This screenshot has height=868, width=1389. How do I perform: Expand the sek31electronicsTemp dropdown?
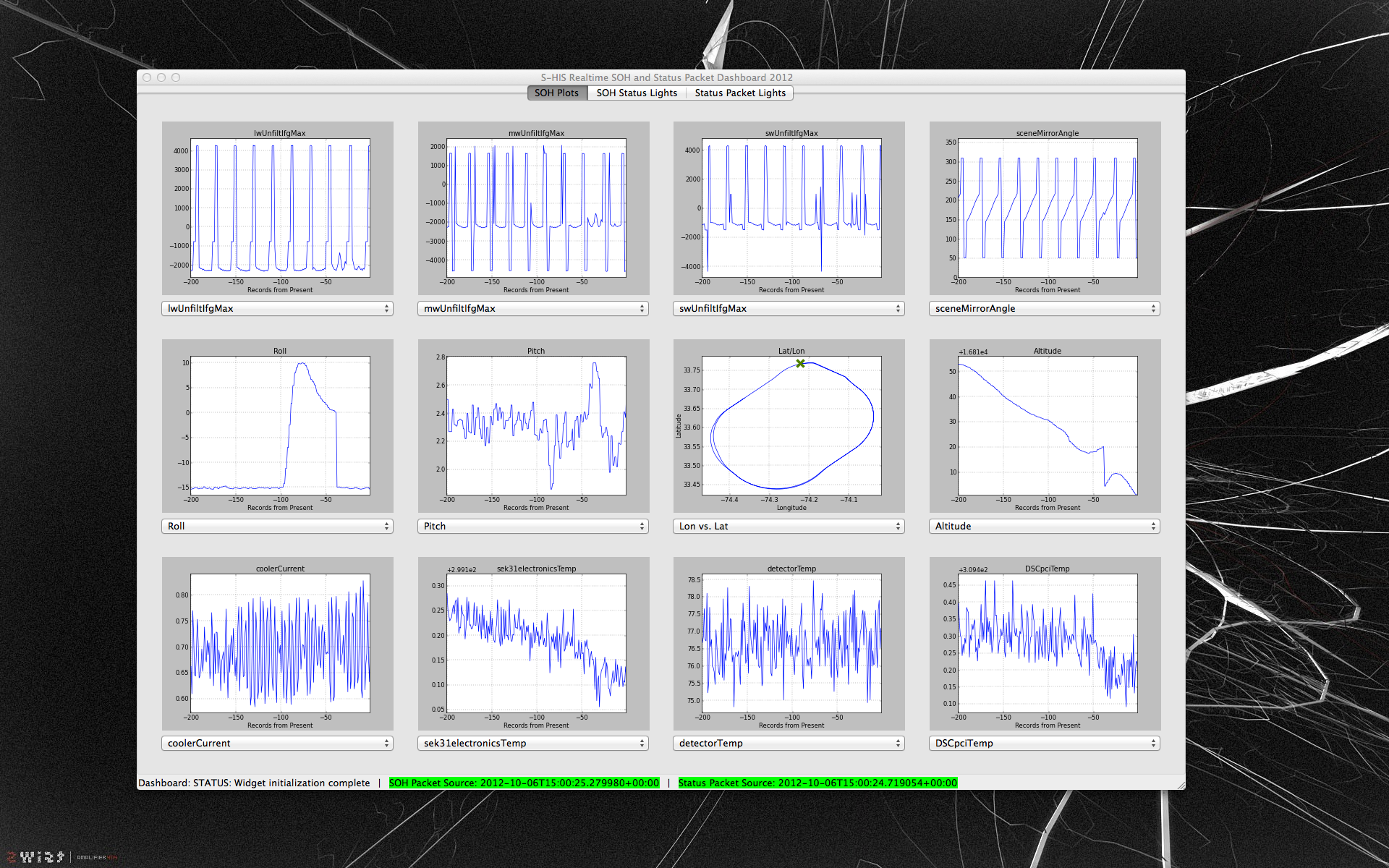point(533,743)
